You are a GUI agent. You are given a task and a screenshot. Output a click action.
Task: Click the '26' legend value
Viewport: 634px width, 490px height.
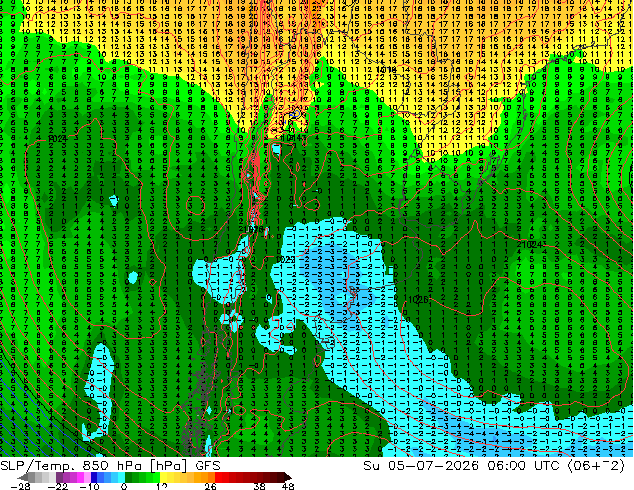210,486
